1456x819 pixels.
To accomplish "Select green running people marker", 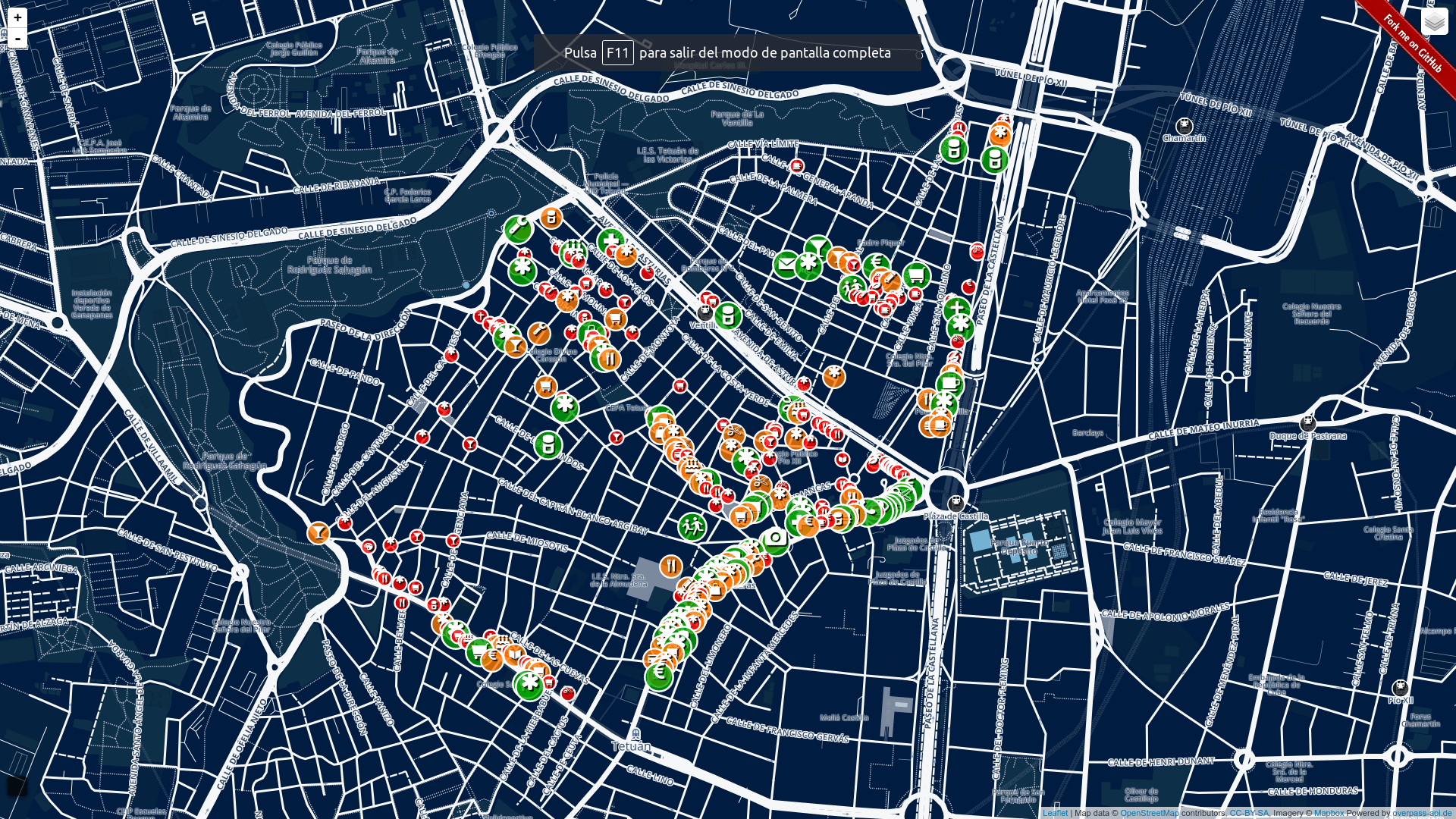I will tap(692, 526).
